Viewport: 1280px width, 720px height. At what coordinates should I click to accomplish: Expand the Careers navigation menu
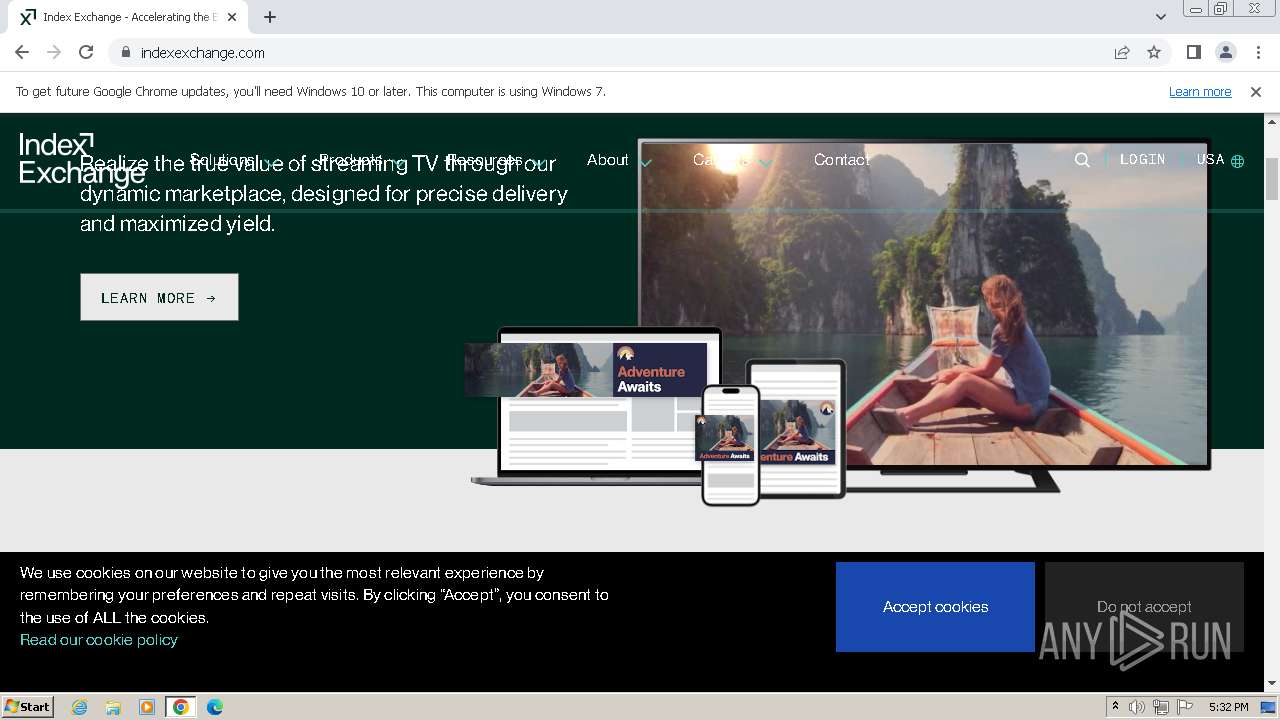pos(732,160)
